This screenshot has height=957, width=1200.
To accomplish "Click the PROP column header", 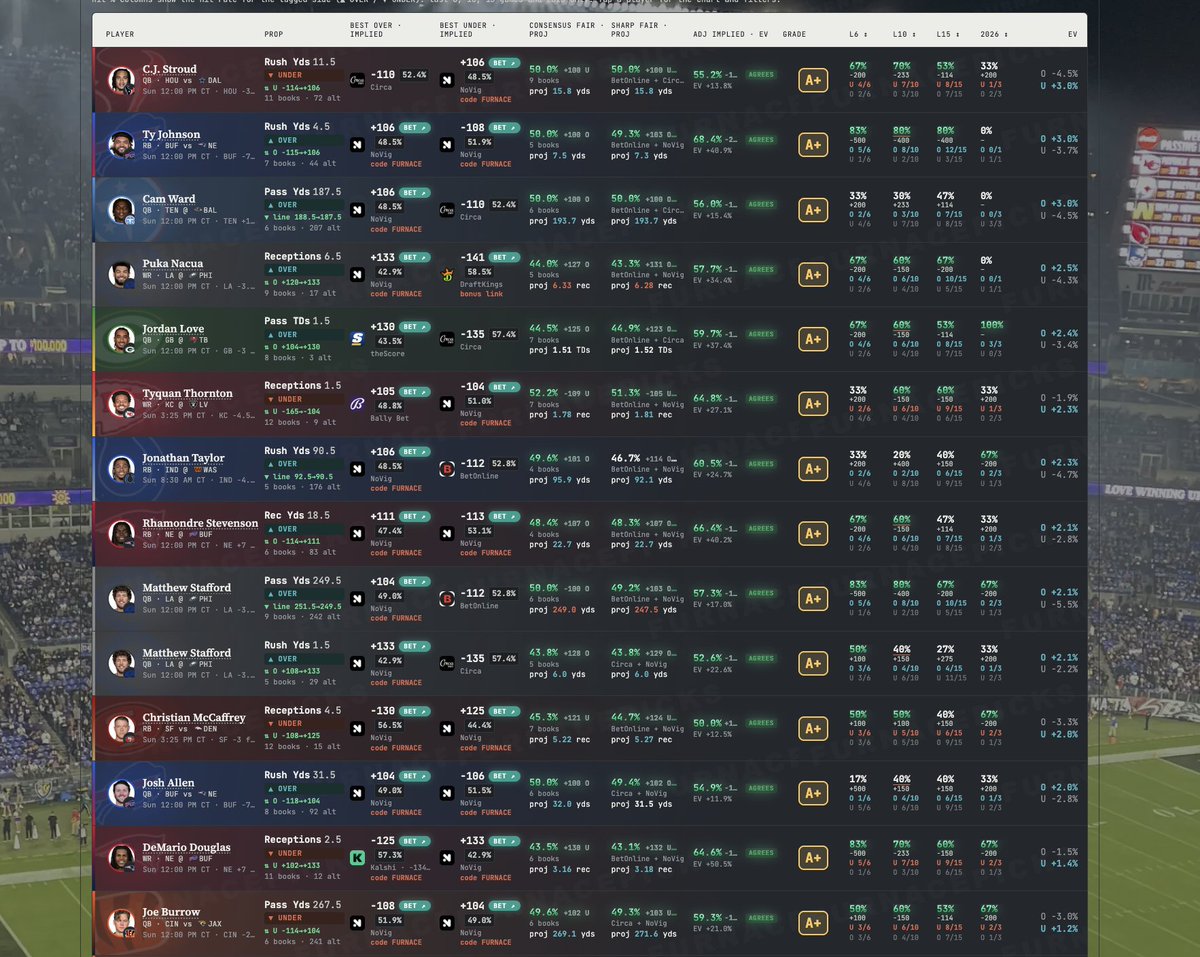I will 274,34.
